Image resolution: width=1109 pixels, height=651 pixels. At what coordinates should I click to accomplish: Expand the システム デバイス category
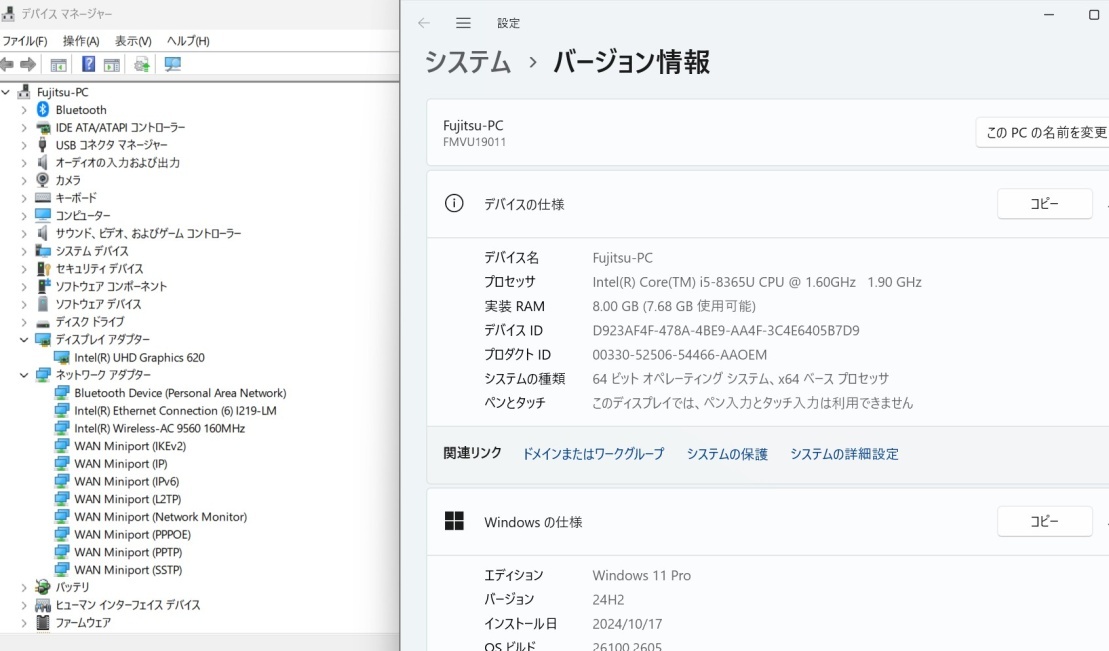tap(24, 250)
